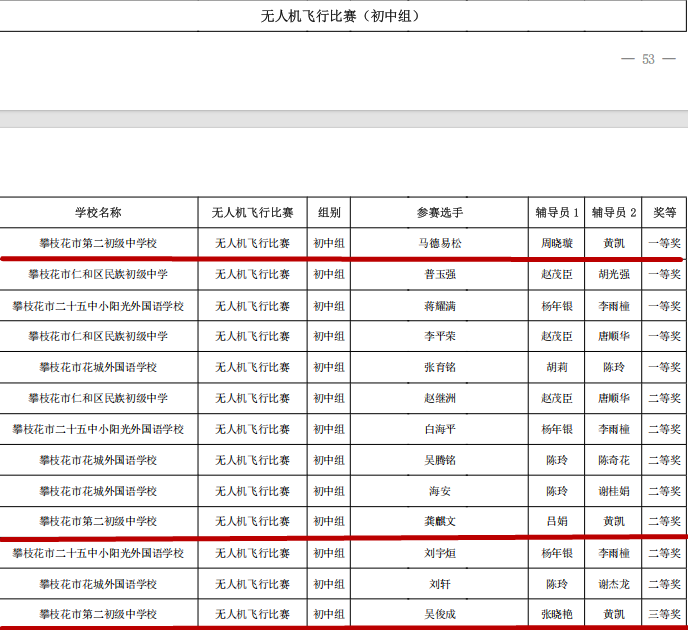Click the 奖等 column header
This screenshot has height=630, width=688.
pos(664,213)
